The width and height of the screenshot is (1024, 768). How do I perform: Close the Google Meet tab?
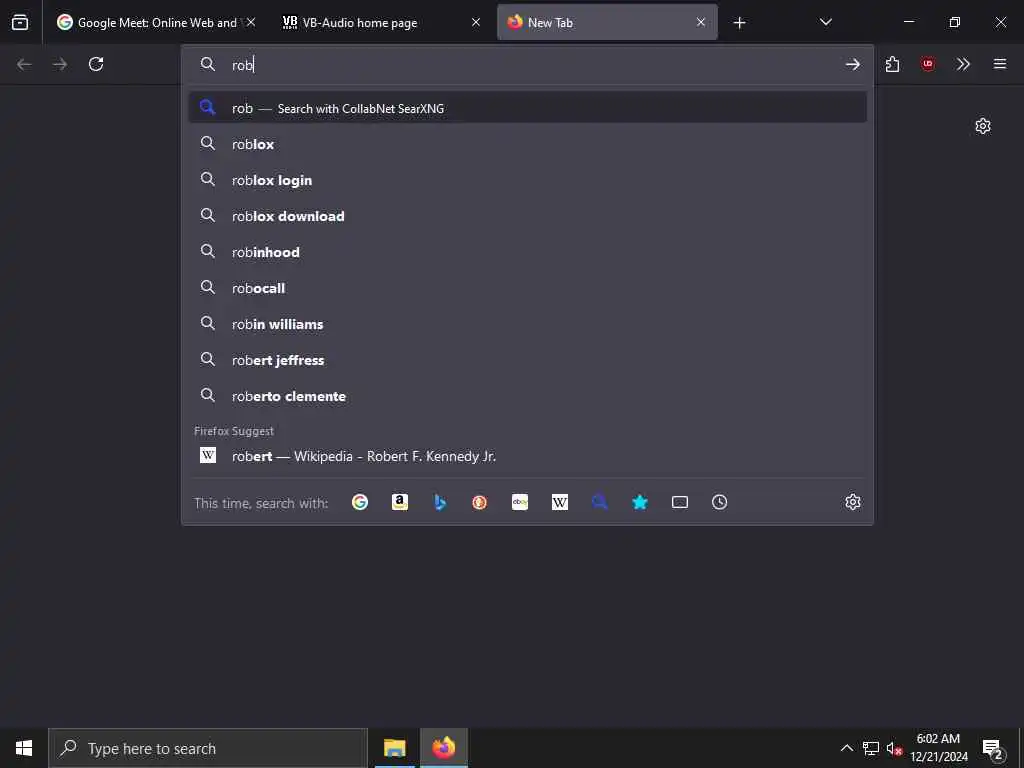[x=251, y=22]
